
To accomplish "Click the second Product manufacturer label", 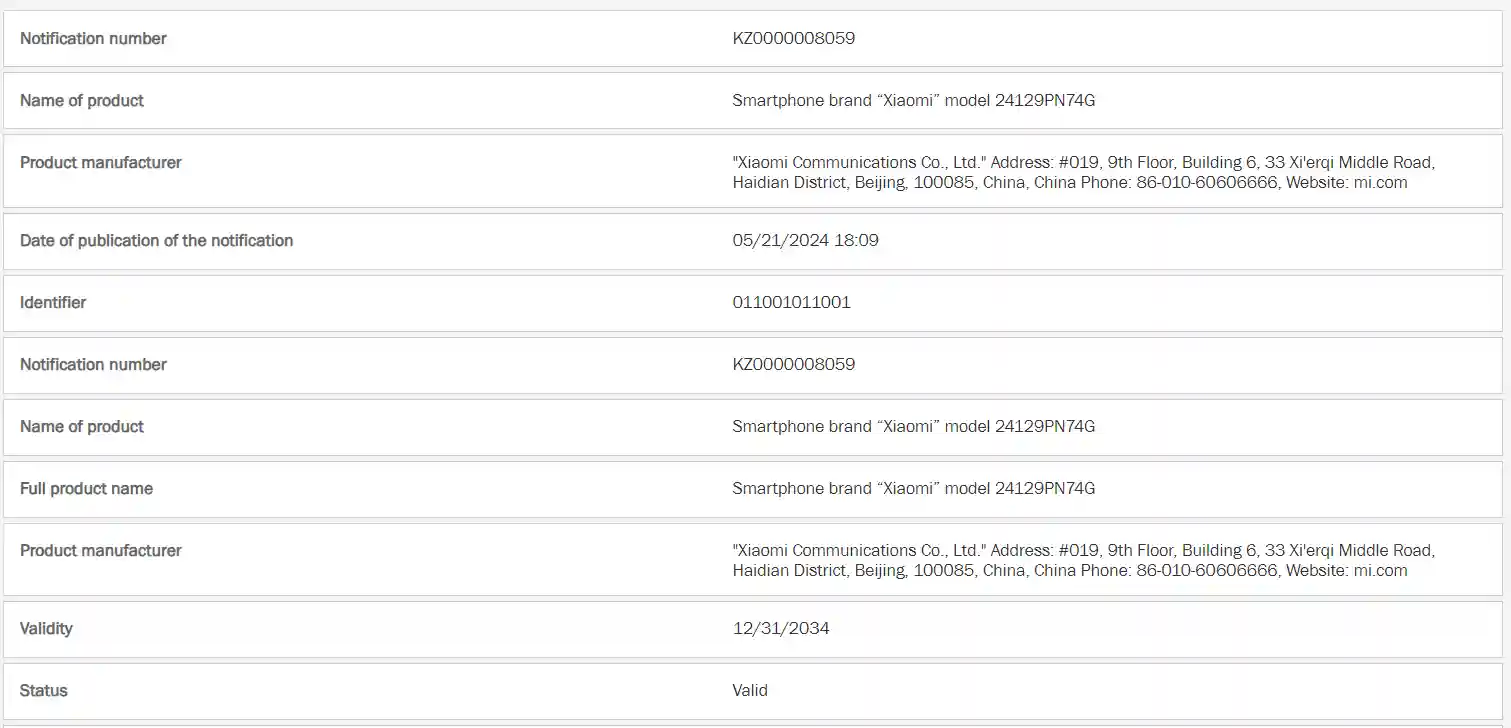I will [x=100, y=550].
